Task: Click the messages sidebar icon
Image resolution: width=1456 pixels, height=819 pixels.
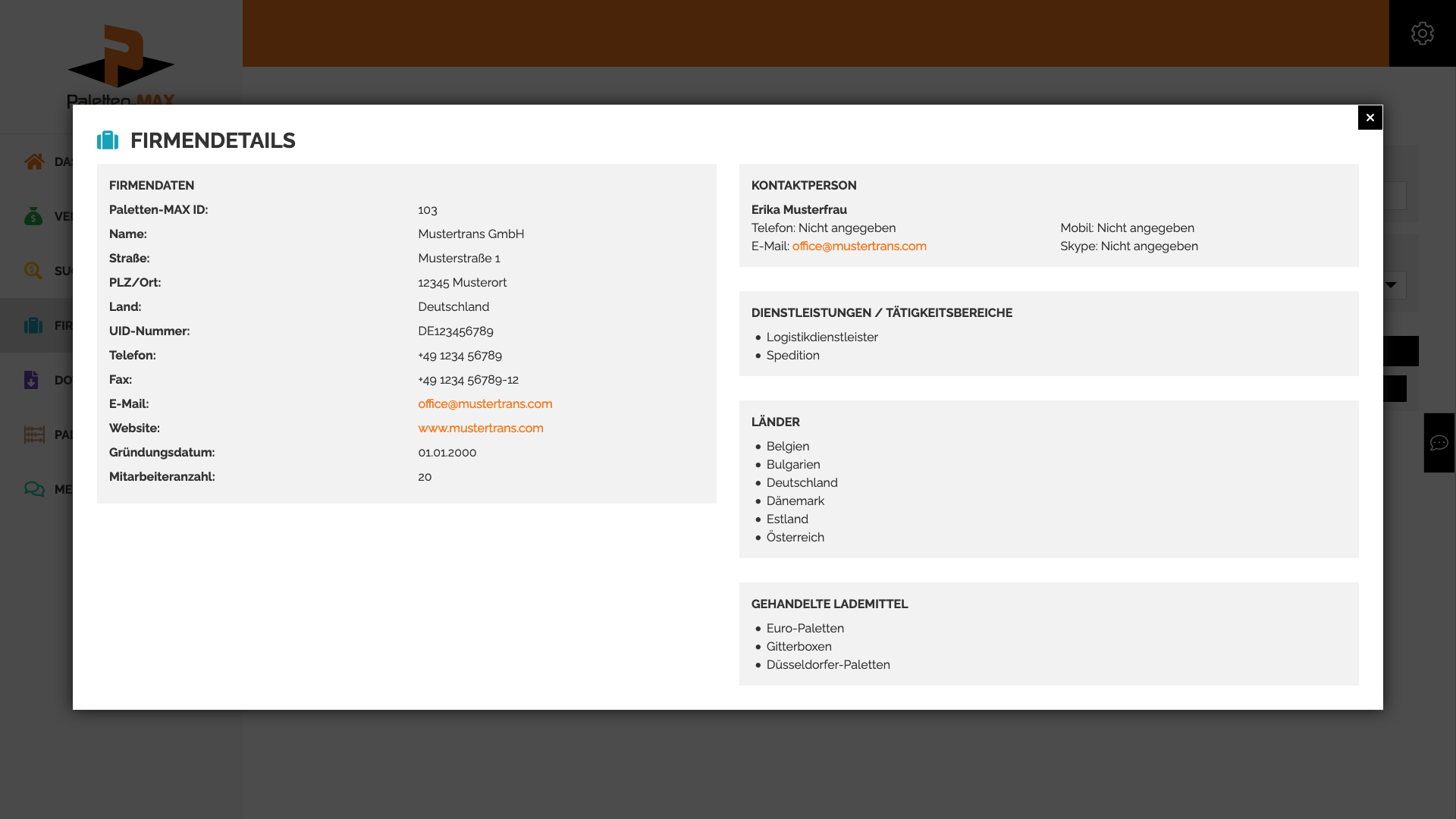Action: coord(34,489)
